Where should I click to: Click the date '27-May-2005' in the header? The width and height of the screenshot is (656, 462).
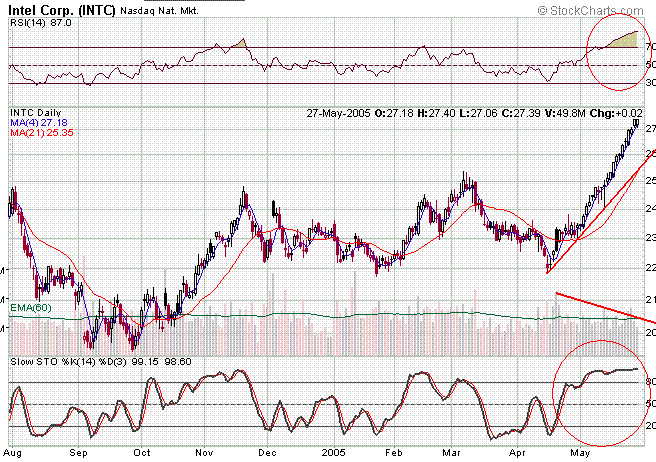click(x=338, y=113)
